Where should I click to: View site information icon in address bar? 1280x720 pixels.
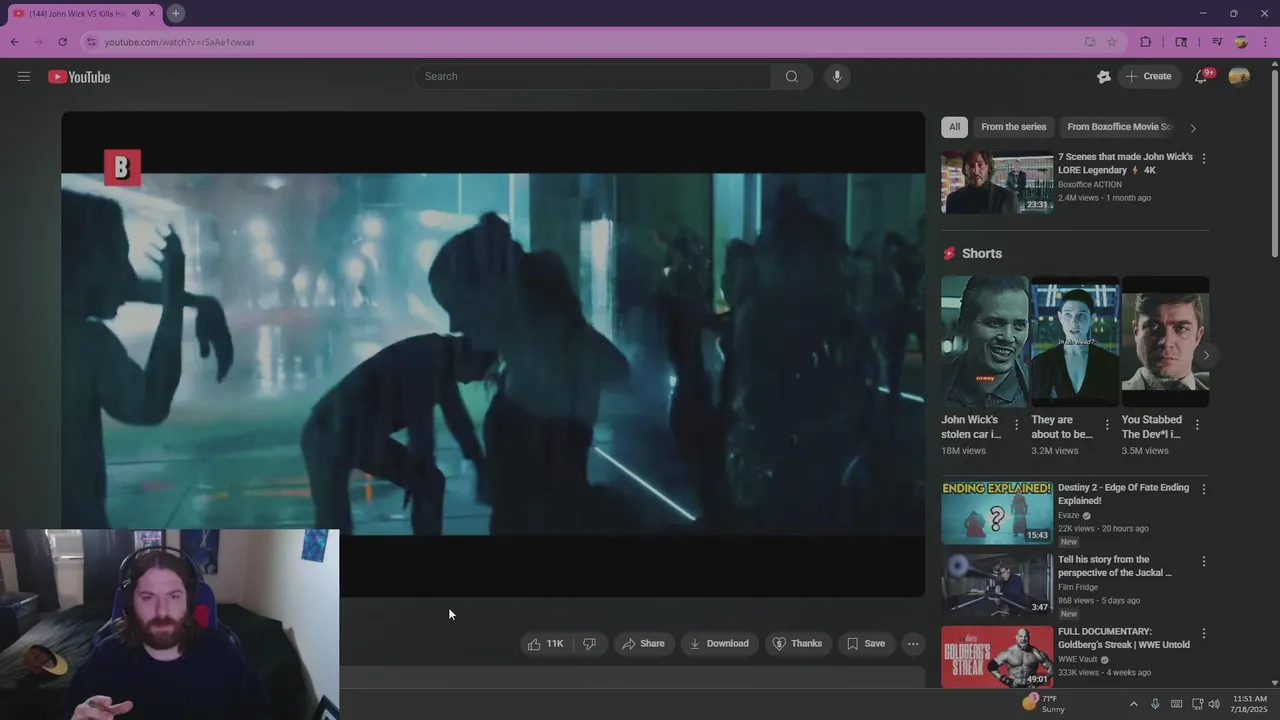(92, 42)
